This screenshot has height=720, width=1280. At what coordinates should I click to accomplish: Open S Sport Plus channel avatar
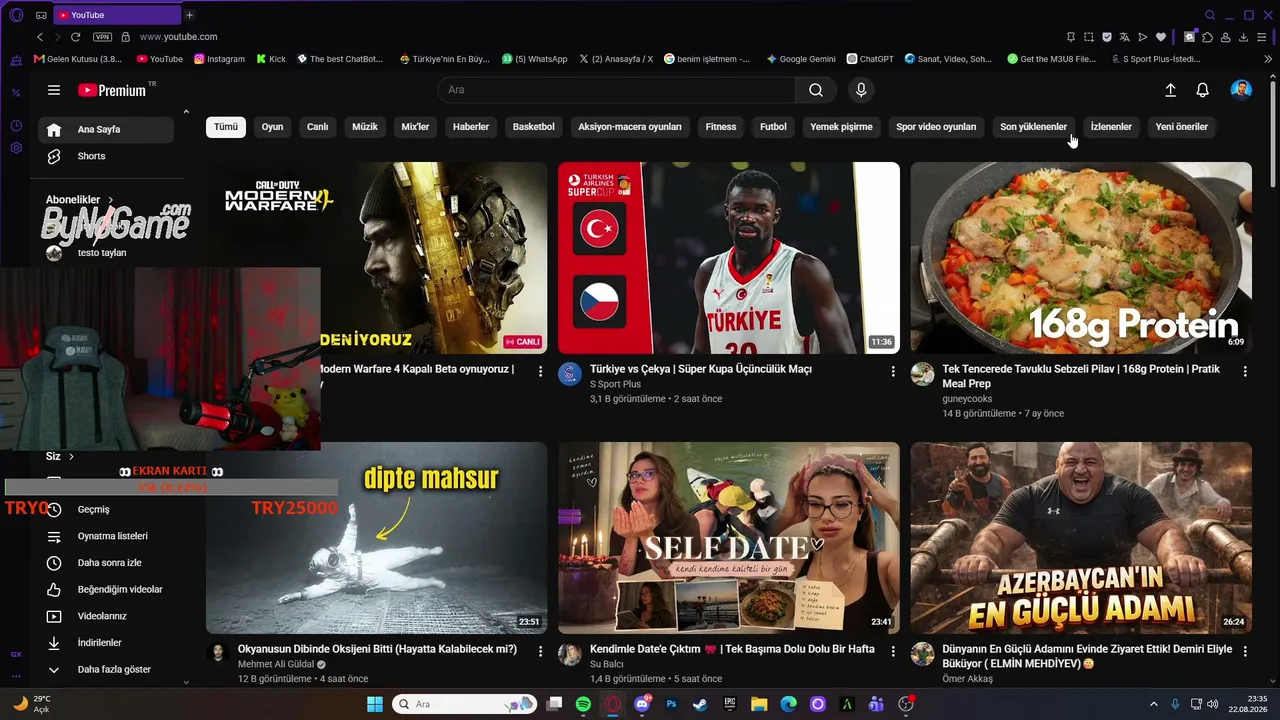(570, 374)
